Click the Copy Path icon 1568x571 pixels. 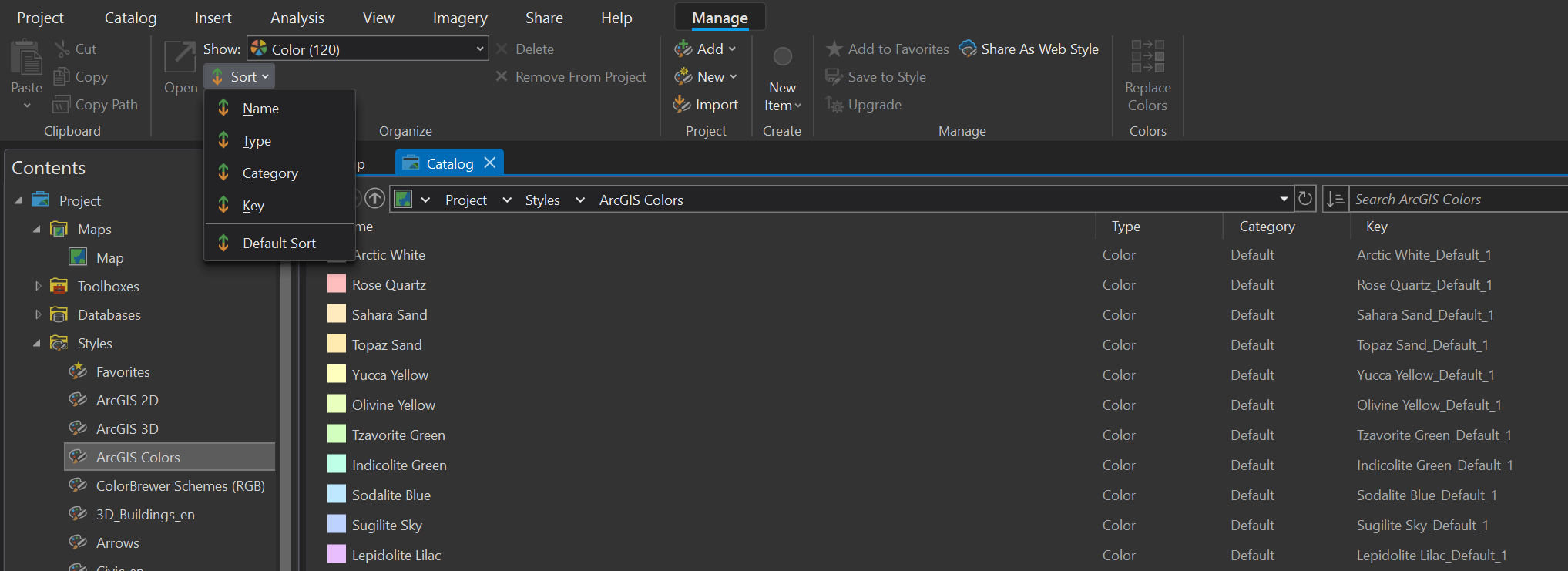[x=62, y=104]
